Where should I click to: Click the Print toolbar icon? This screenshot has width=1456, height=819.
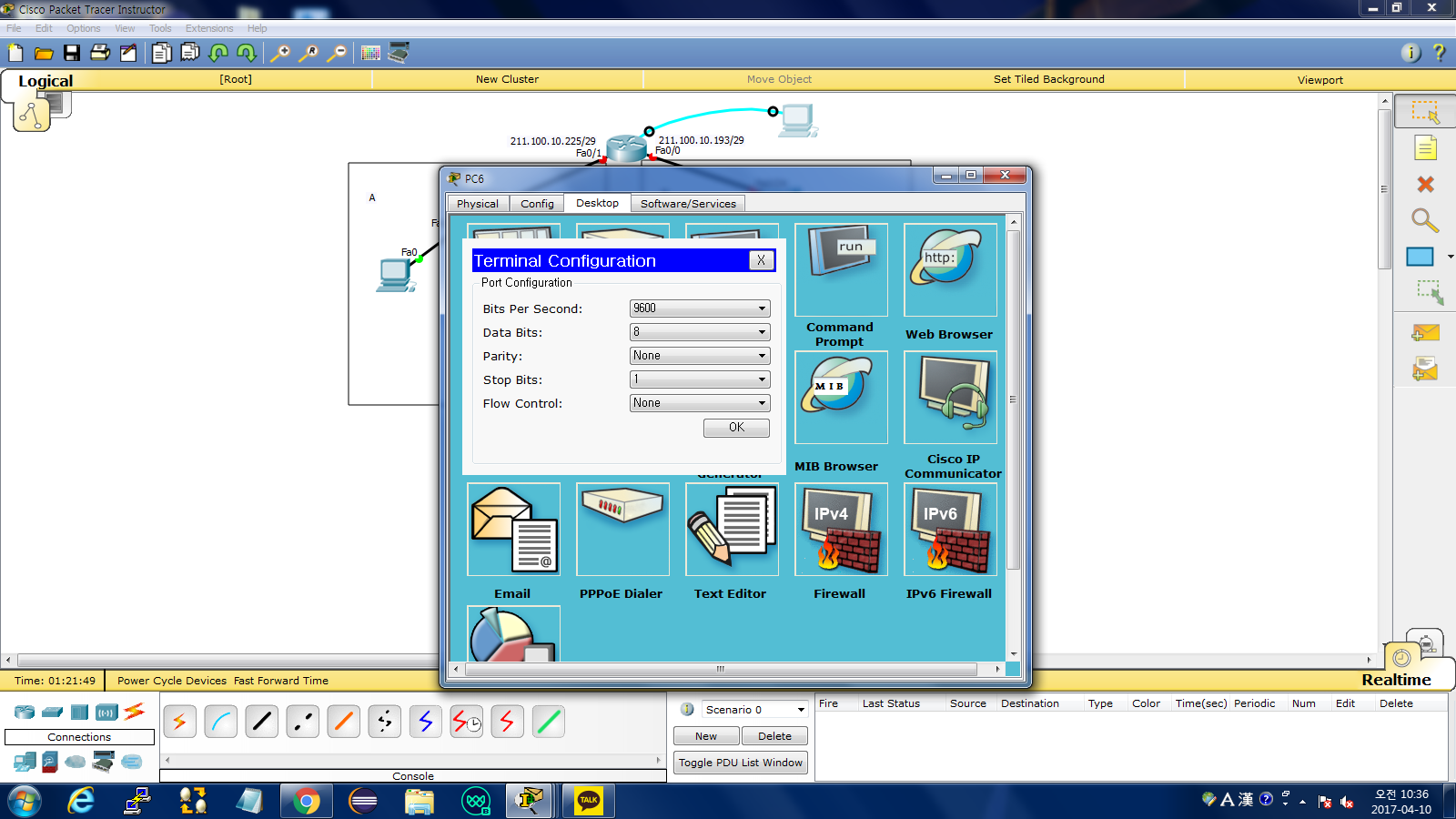[100, 53]
